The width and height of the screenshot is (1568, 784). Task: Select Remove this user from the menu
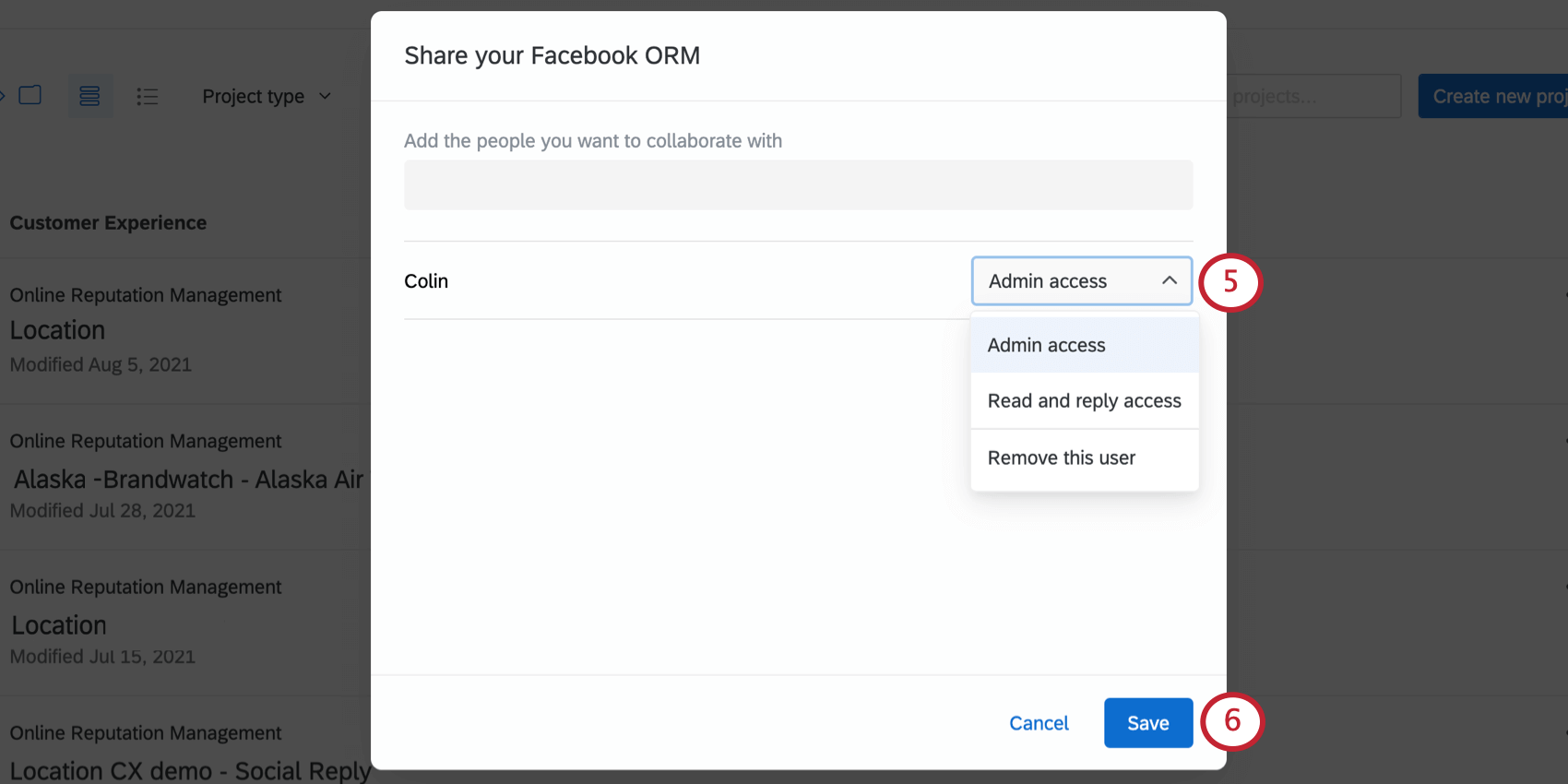tap(1062, 458)
